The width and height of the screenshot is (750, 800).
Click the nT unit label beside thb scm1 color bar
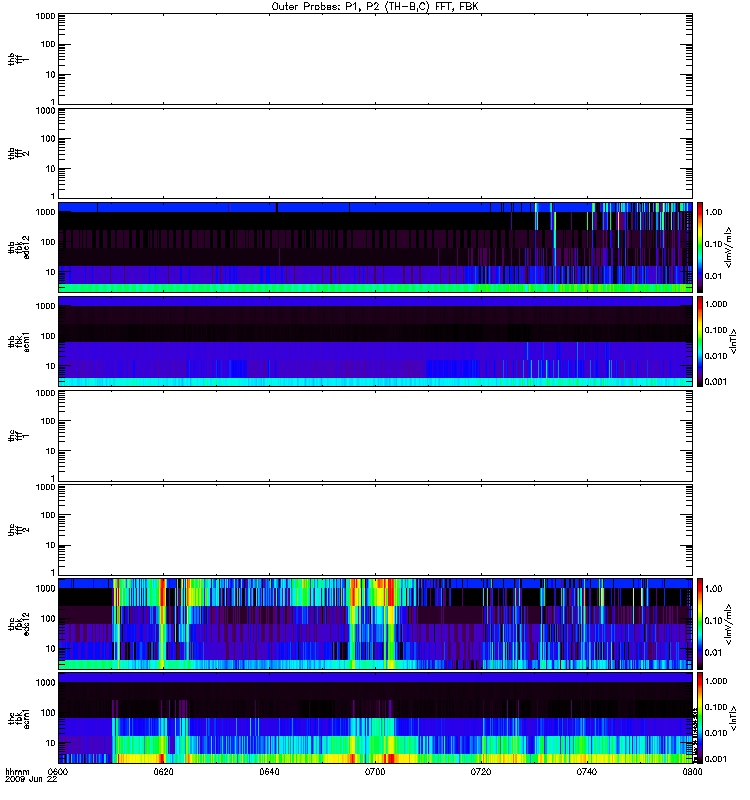733,341
